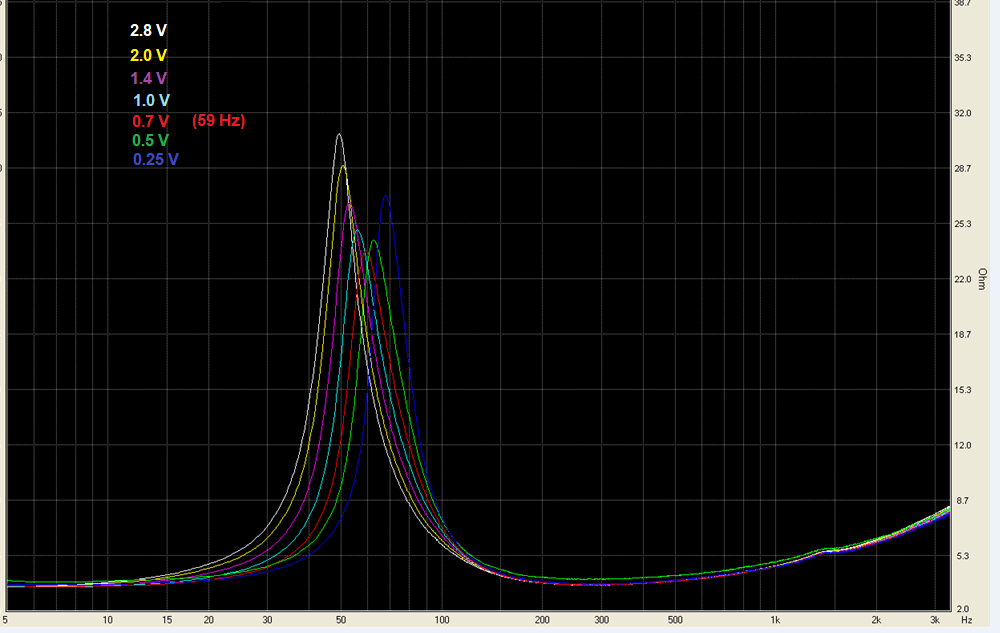Select the cyan 1.0 V legend label
The width and height of the screenshot is (1000, 633).
151,100
